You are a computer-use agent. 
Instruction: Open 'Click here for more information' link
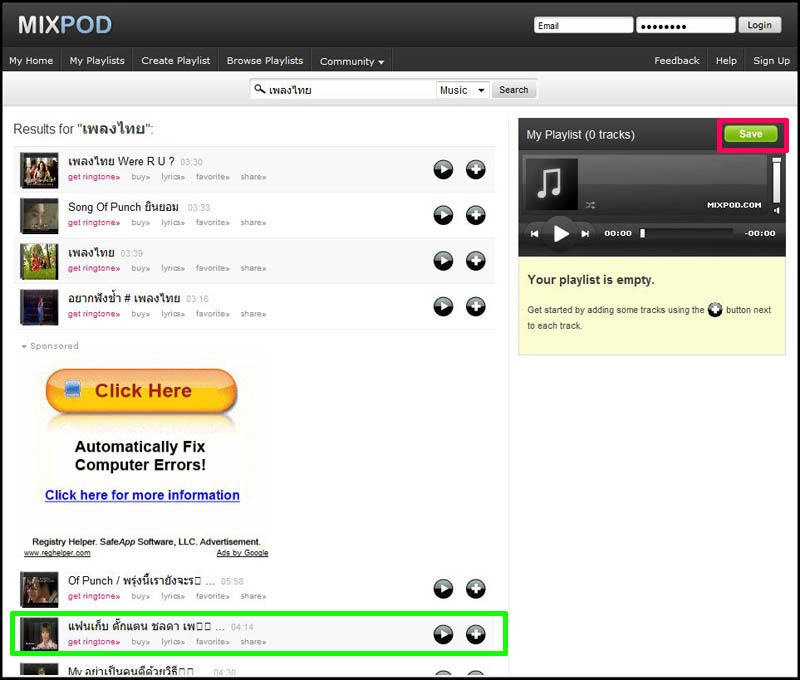(142, 495)
